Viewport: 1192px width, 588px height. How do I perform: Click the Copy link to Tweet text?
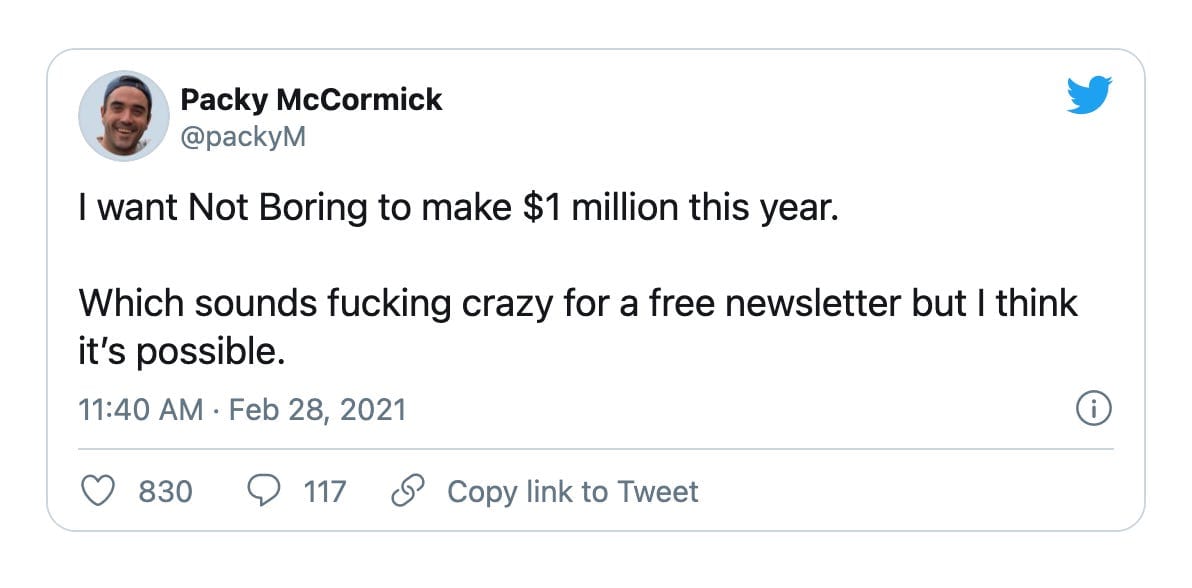tap(573, 491)
